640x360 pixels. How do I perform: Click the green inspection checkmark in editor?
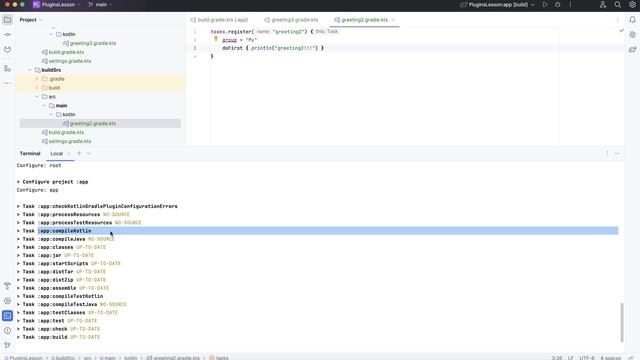tap(621, 31)
